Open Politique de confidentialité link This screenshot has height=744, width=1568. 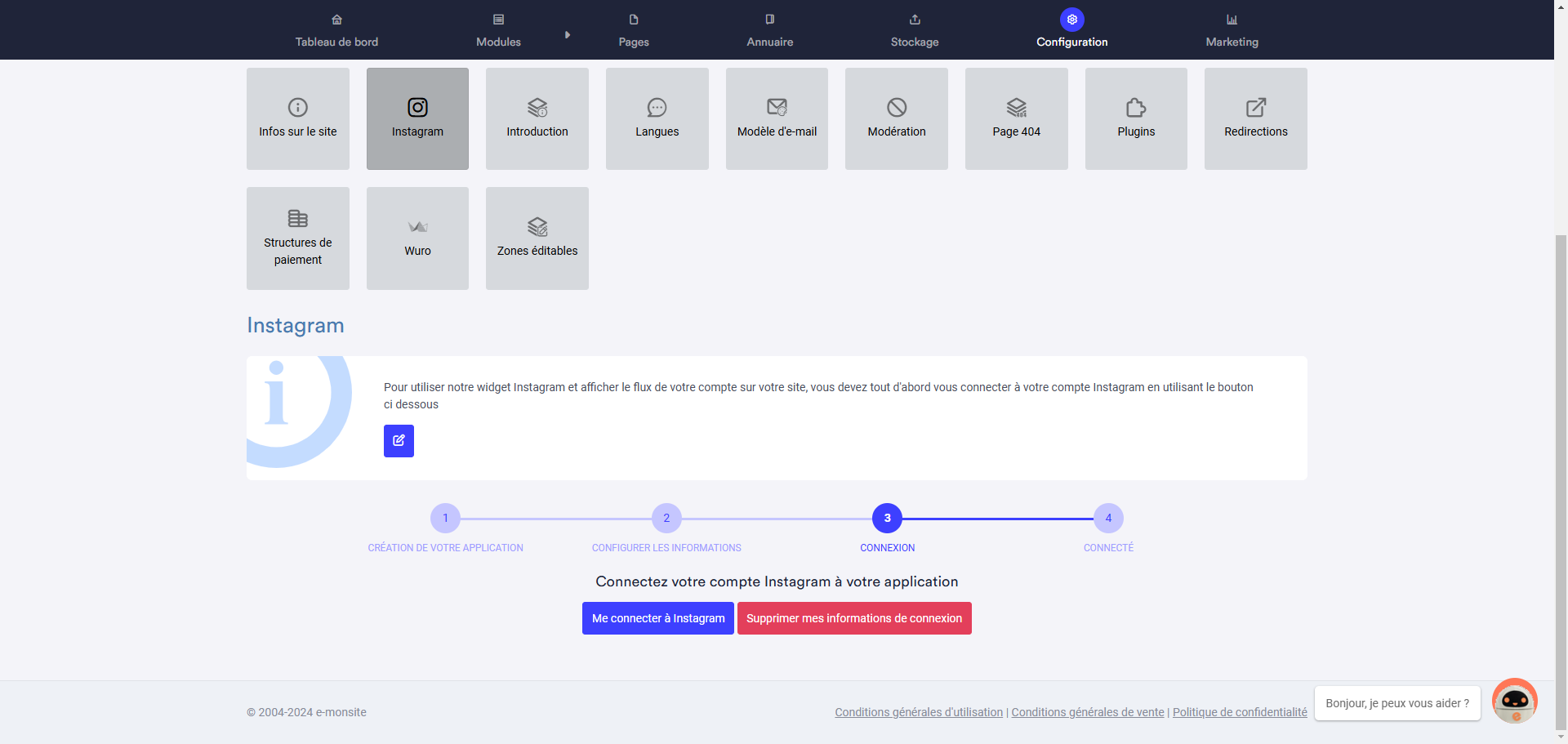[1240, 712]
